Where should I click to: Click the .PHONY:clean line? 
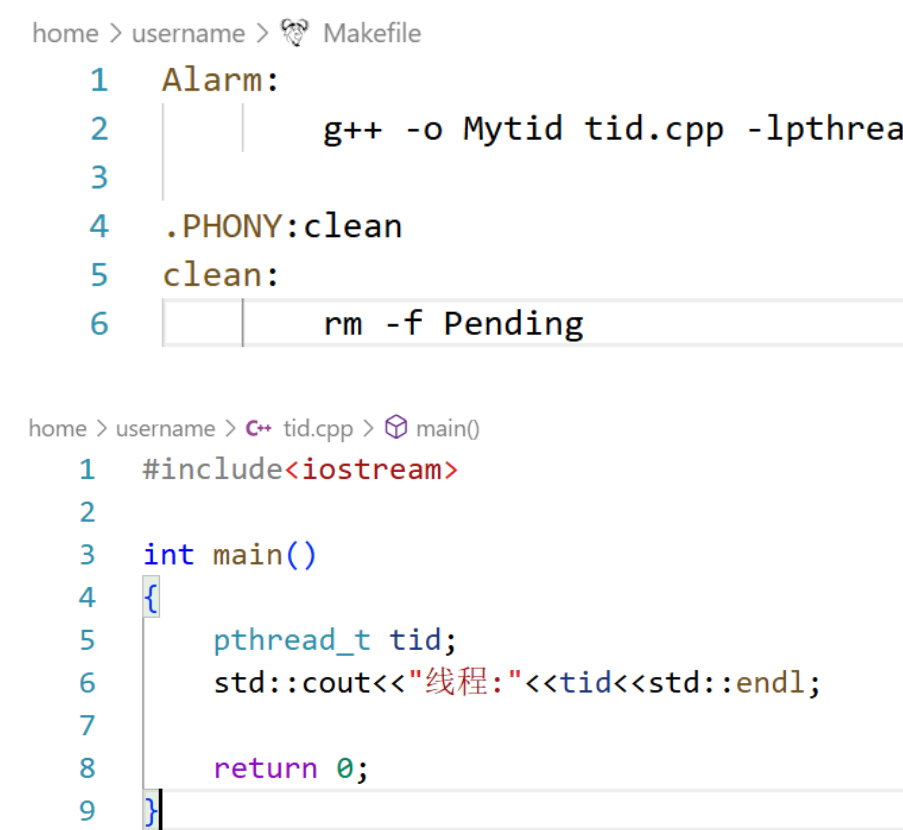[282, 226]
